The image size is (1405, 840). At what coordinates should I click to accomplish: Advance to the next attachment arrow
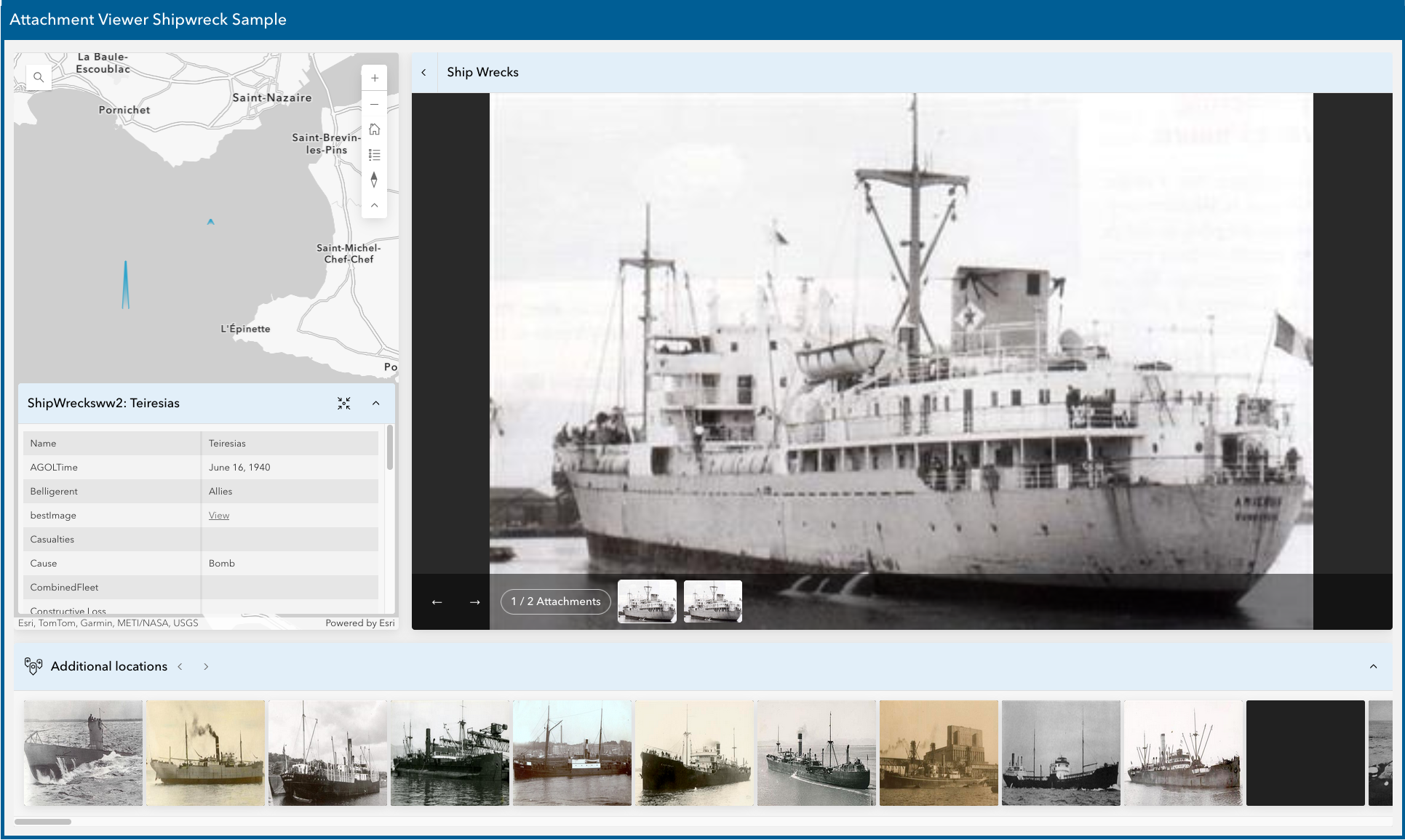pyautogui.click(x=474, y=602)
